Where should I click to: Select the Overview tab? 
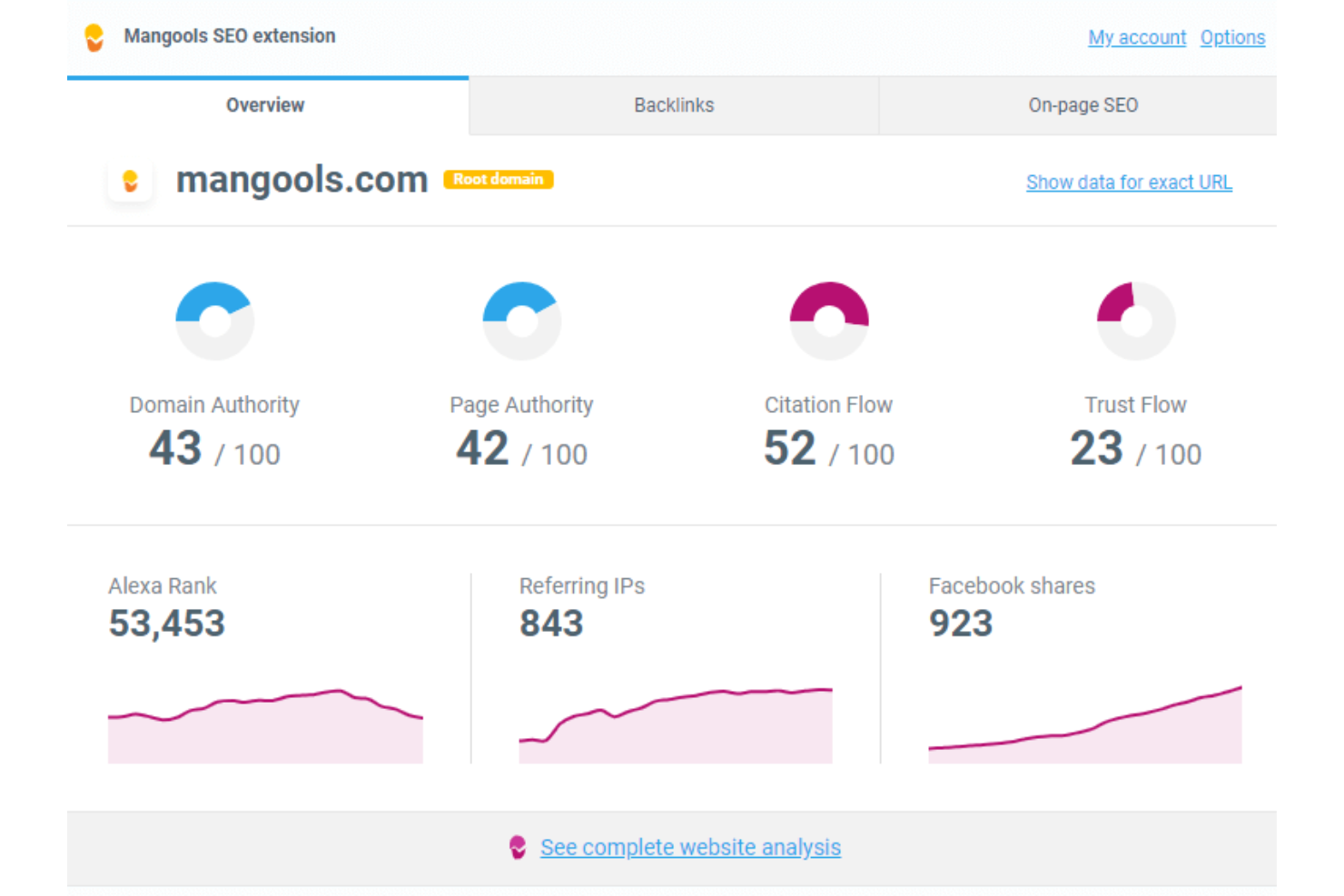click(x=264, y=105)
